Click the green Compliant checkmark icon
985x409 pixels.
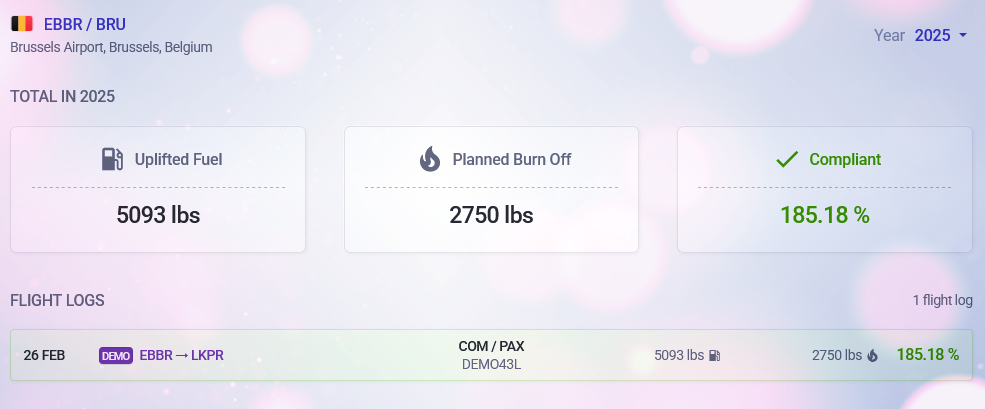[x=787, y=159]
